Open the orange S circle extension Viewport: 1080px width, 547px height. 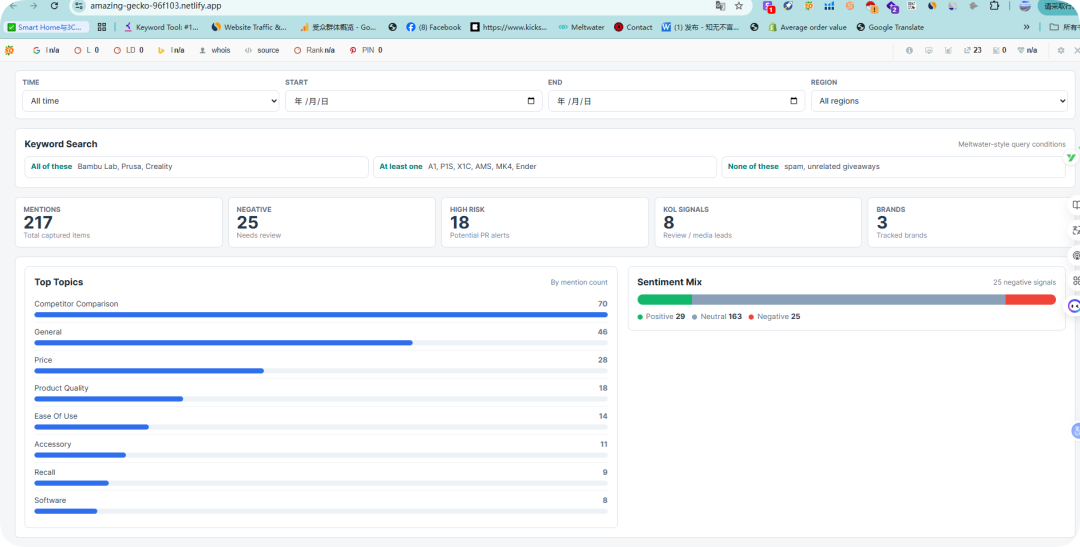(x=850, y=6)
